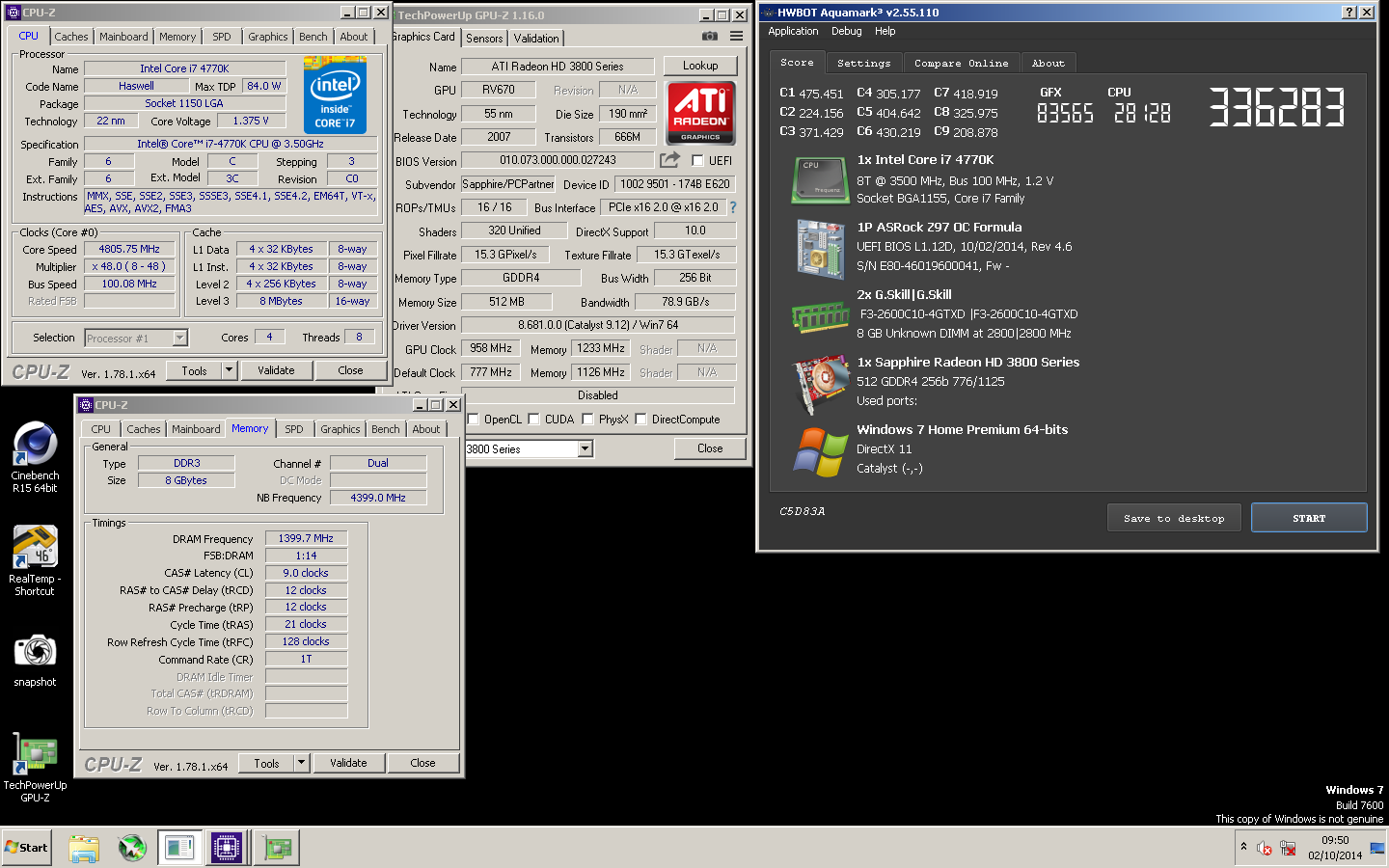The image size is (1389, 868).
Task: Open Aquamark Debug menu
Action: point(847,31)
